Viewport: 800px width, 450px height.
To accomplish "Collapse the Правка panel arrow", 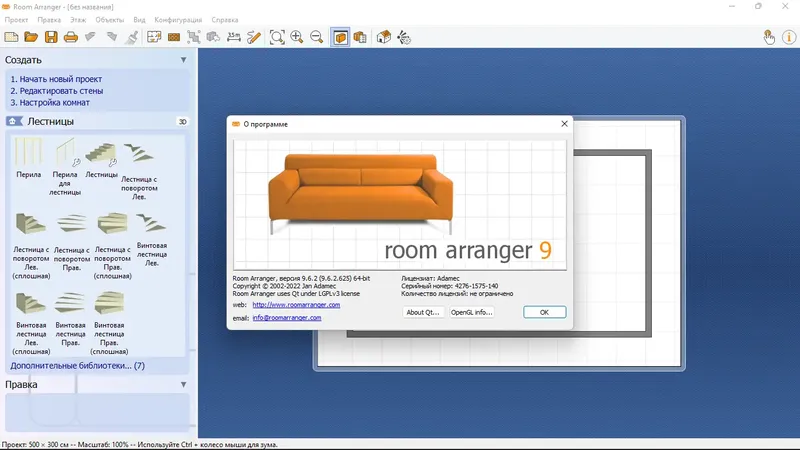I will (x=183, y=385).
